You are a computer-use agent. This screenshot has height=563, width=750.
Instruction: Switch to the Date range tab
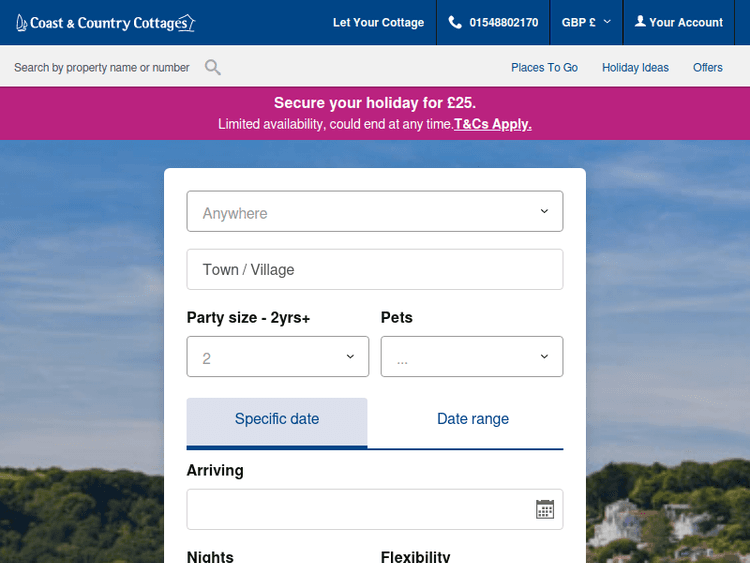coord(473,420)
